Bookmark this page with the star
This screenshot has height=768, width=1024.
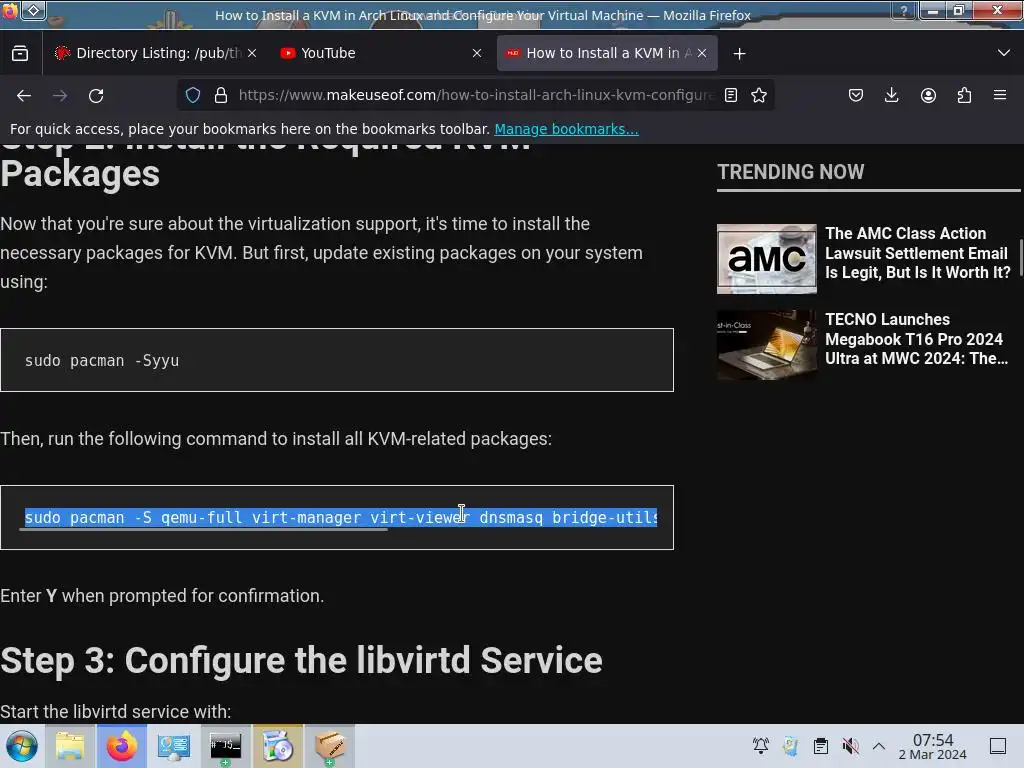tap(759, 95)
